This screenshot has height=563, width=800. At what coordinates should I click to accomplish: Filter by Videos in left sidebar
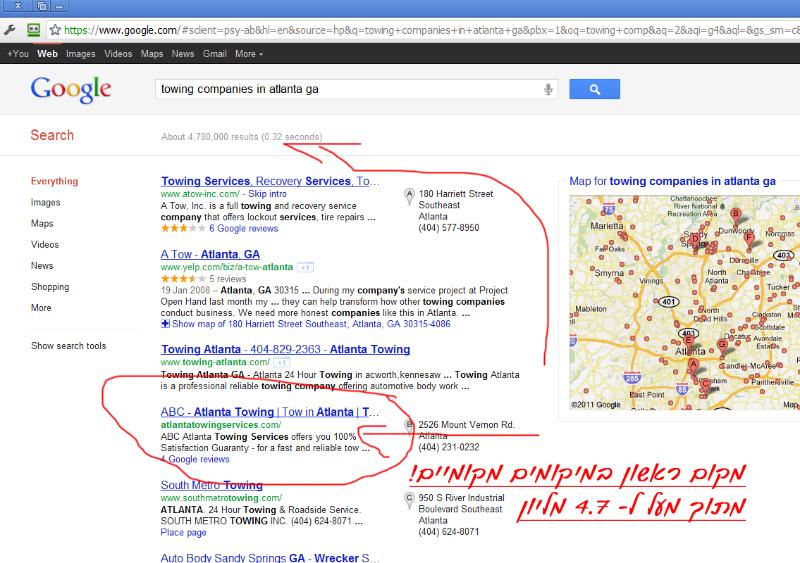[x=45, y=244]
